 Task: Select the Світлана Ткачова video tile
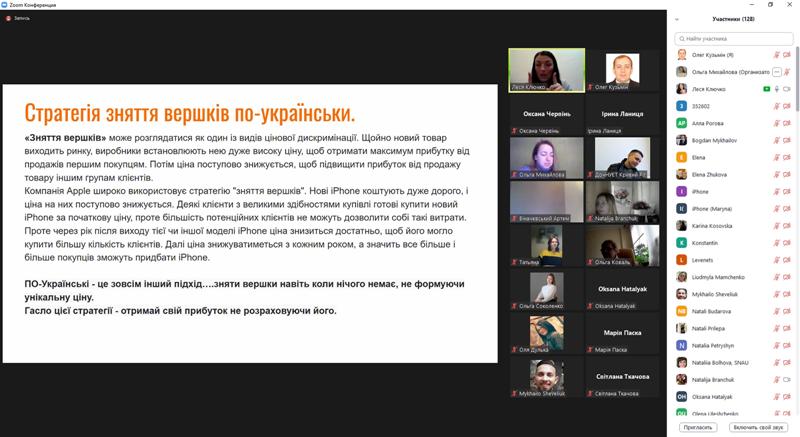coord(622,377)
